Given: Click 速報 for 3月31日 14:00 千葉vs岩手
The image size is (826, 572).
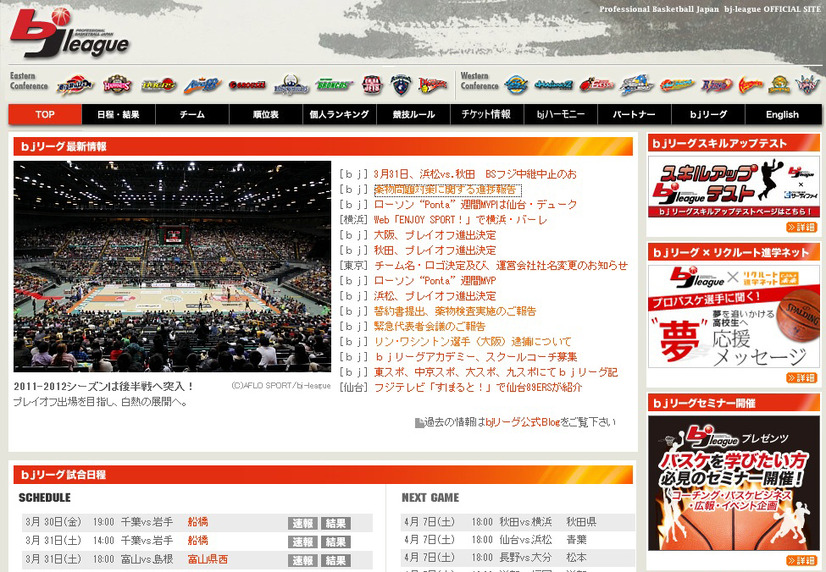Looking at the screenshot, I should coord(303,542).
